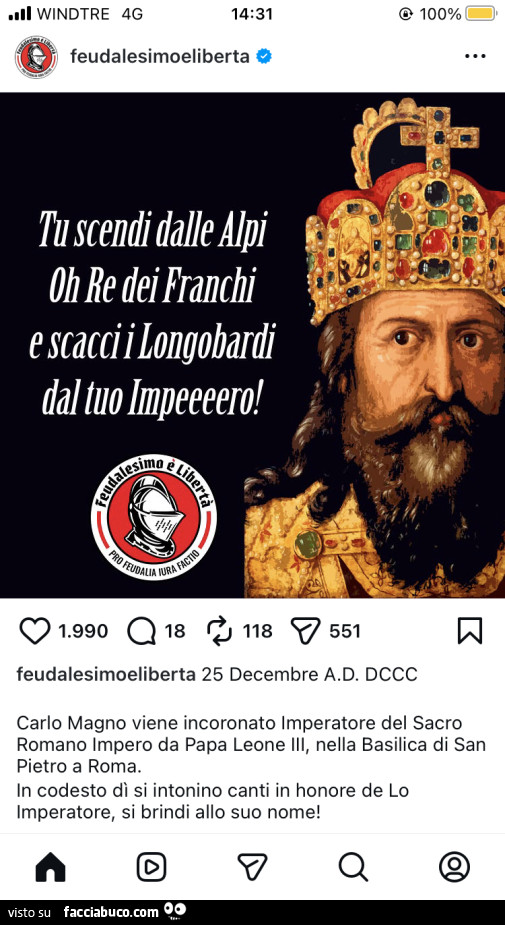Viewport: 505px width, 925px height.
Task: View the 1.990 likes count
Action: pyautogui.click(x=83, y=632)
